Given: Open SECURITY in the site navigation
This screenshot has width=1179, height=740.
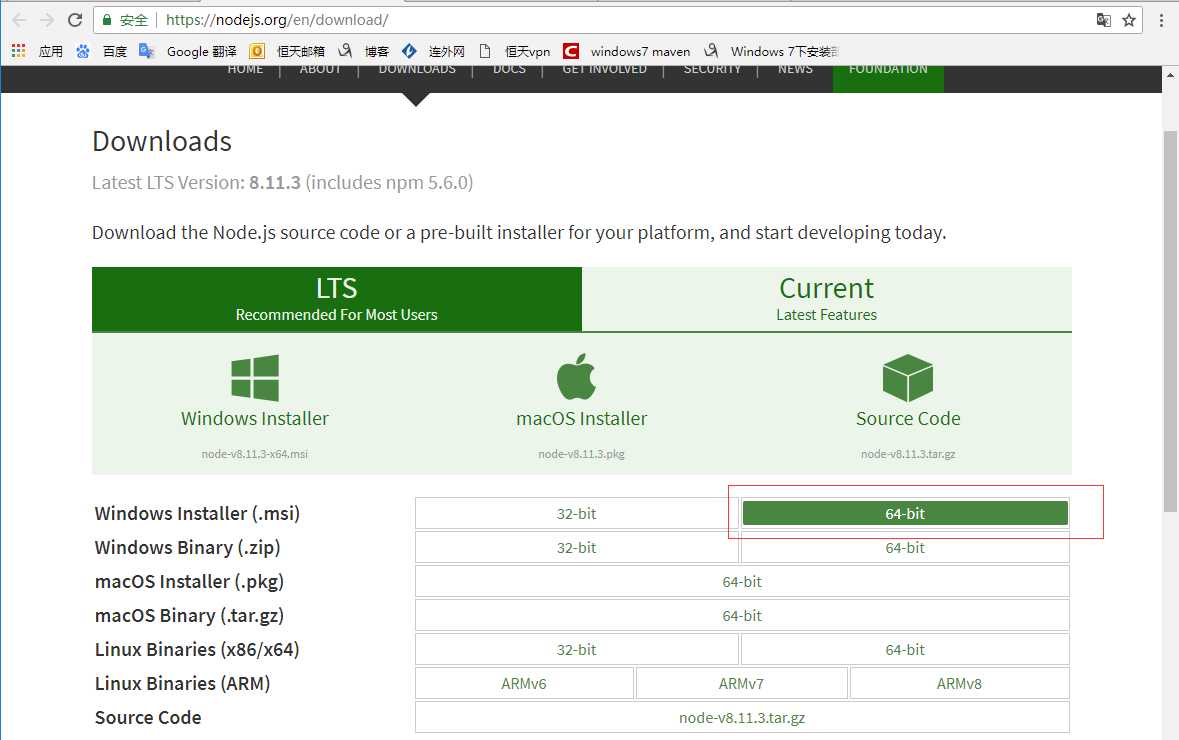Looking at the screenshot, I should pyautogui.click(x=712, y=68).
